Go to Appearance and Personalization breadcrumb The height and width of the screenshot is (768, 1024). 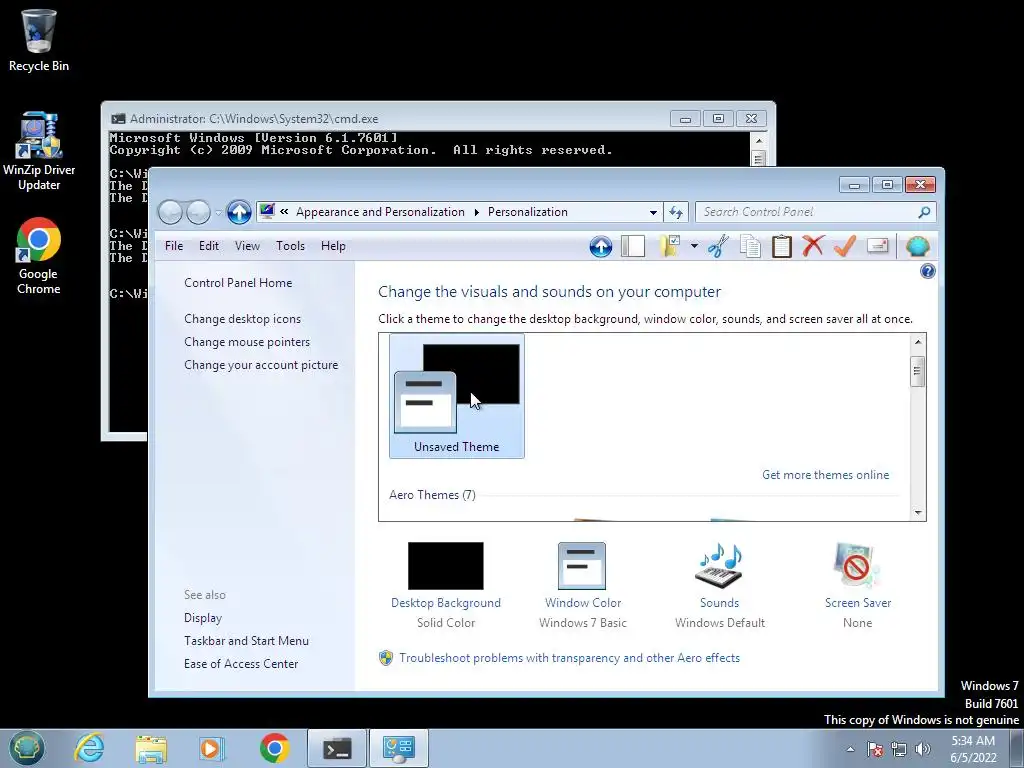(380, 212)
